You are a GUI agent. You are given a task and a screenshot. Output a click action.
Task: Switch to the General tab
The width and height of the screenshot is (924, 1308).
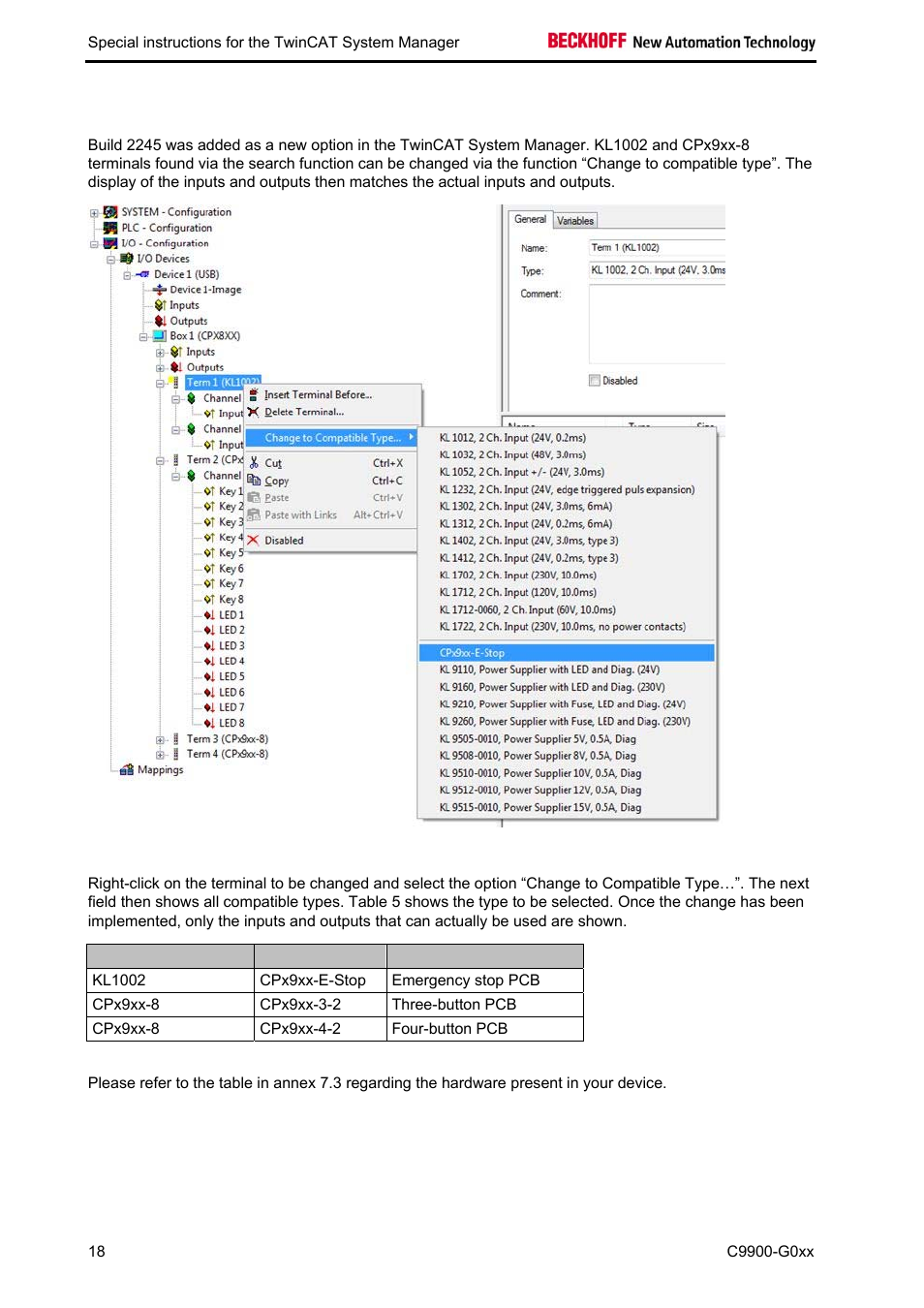[x=530, y=219]
